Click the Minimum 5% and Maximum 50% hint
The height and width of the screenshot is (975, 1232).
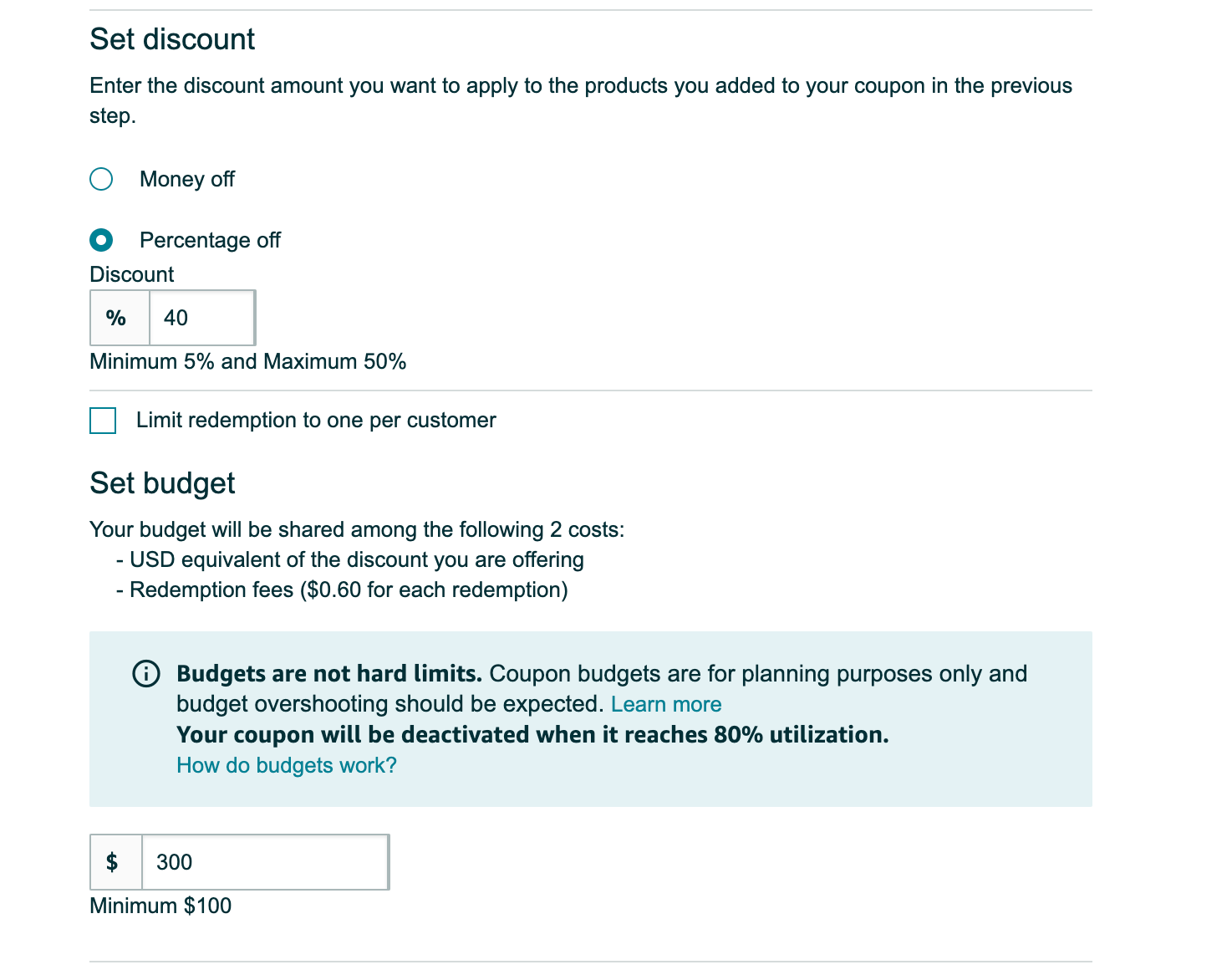click(x=247, y=361)
